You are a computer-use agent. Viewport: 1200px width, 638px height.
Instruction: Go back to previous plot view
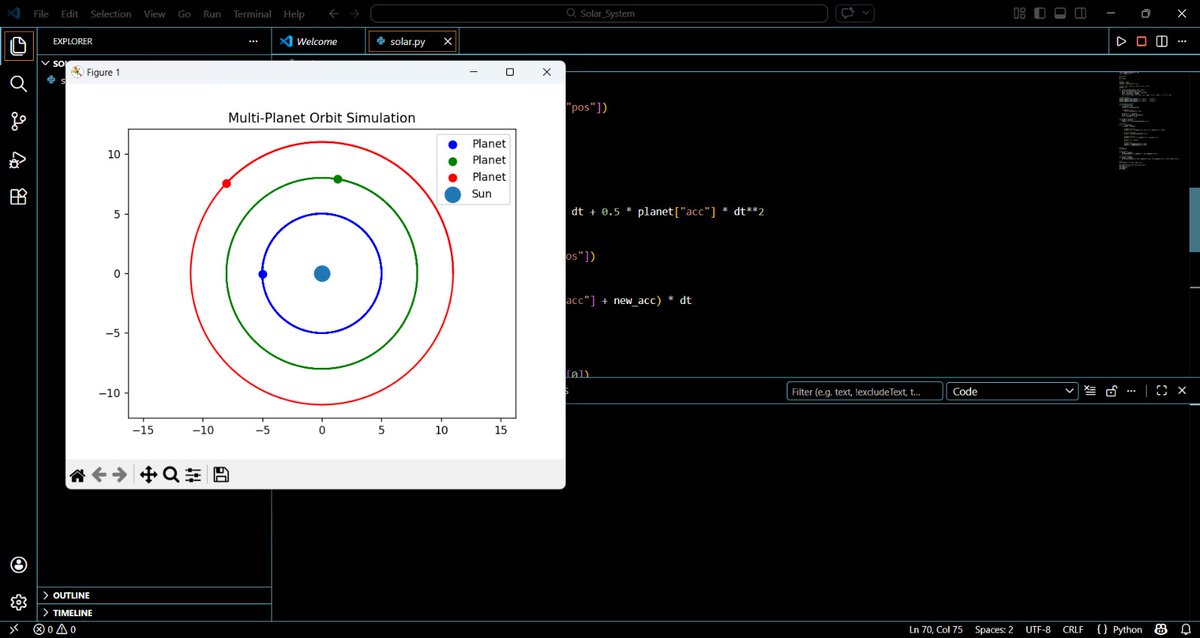[99, 475]
